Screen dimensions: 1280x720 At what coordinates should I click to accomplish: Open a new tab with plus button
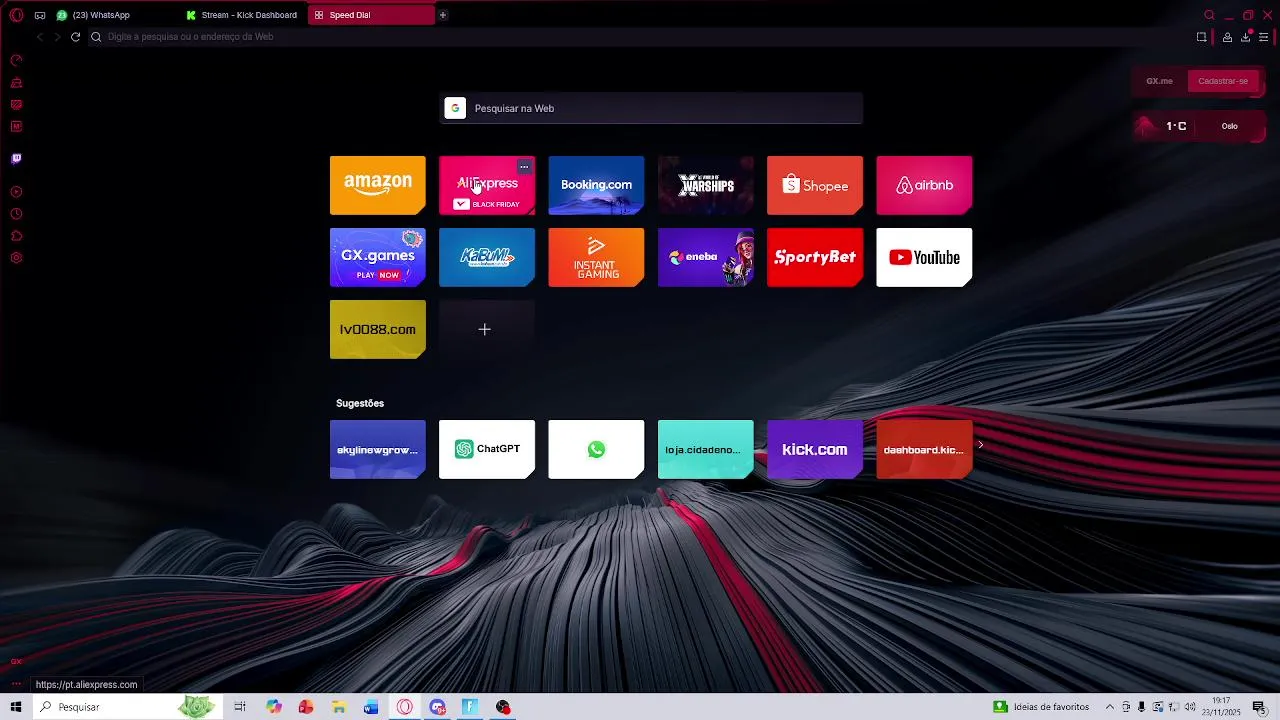click(x=443, y=15)
